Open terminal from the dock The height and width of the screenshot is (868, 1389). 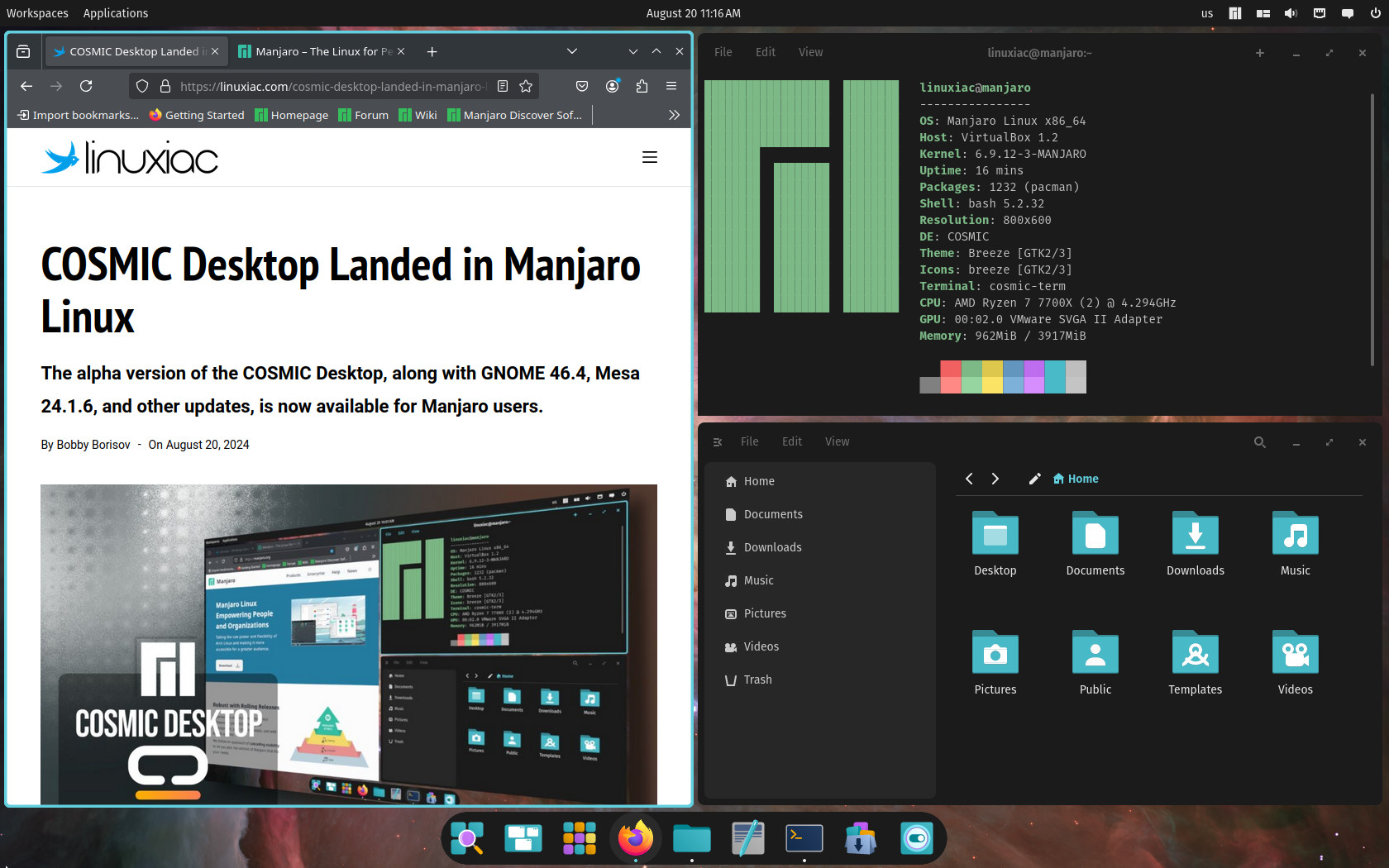click(804, 838)
